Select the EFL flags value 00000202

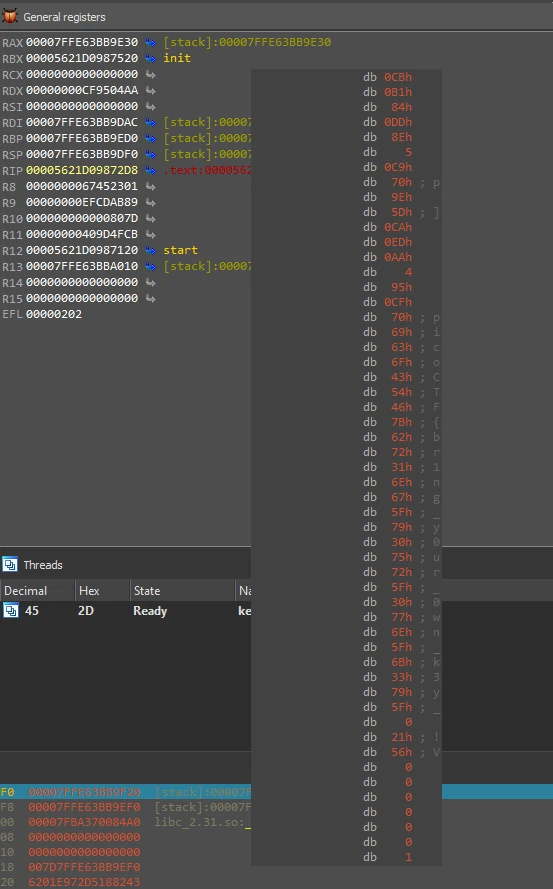pos(54,314)
